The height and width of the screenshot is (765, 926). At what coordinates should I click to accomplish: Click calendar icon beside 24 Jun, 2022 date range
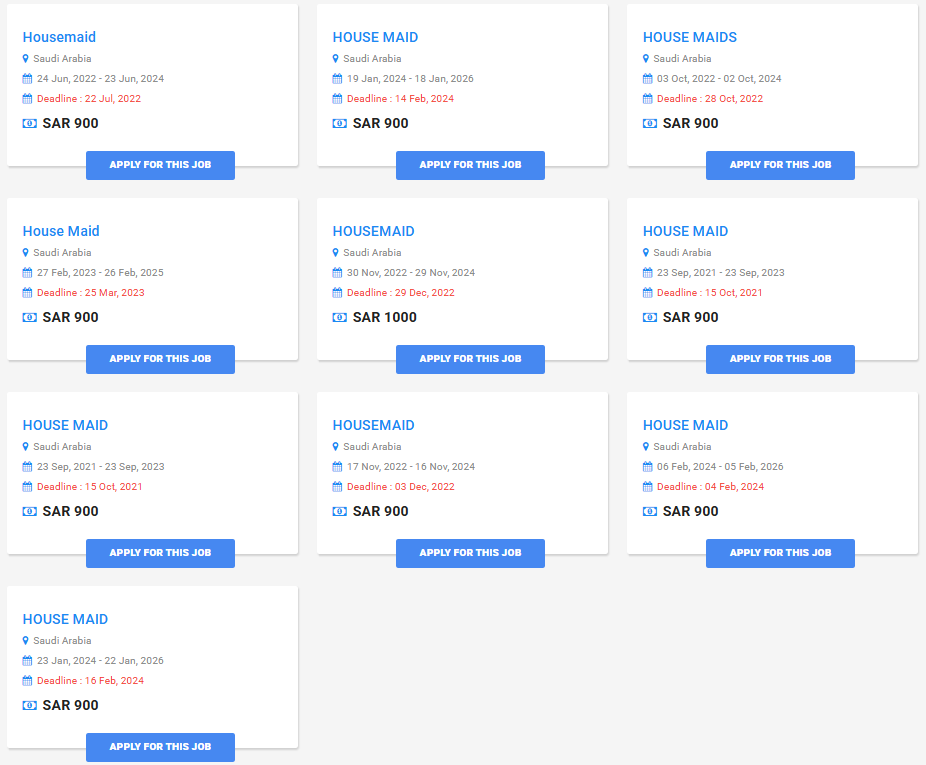pyautogui.click(x=28, y=79)
